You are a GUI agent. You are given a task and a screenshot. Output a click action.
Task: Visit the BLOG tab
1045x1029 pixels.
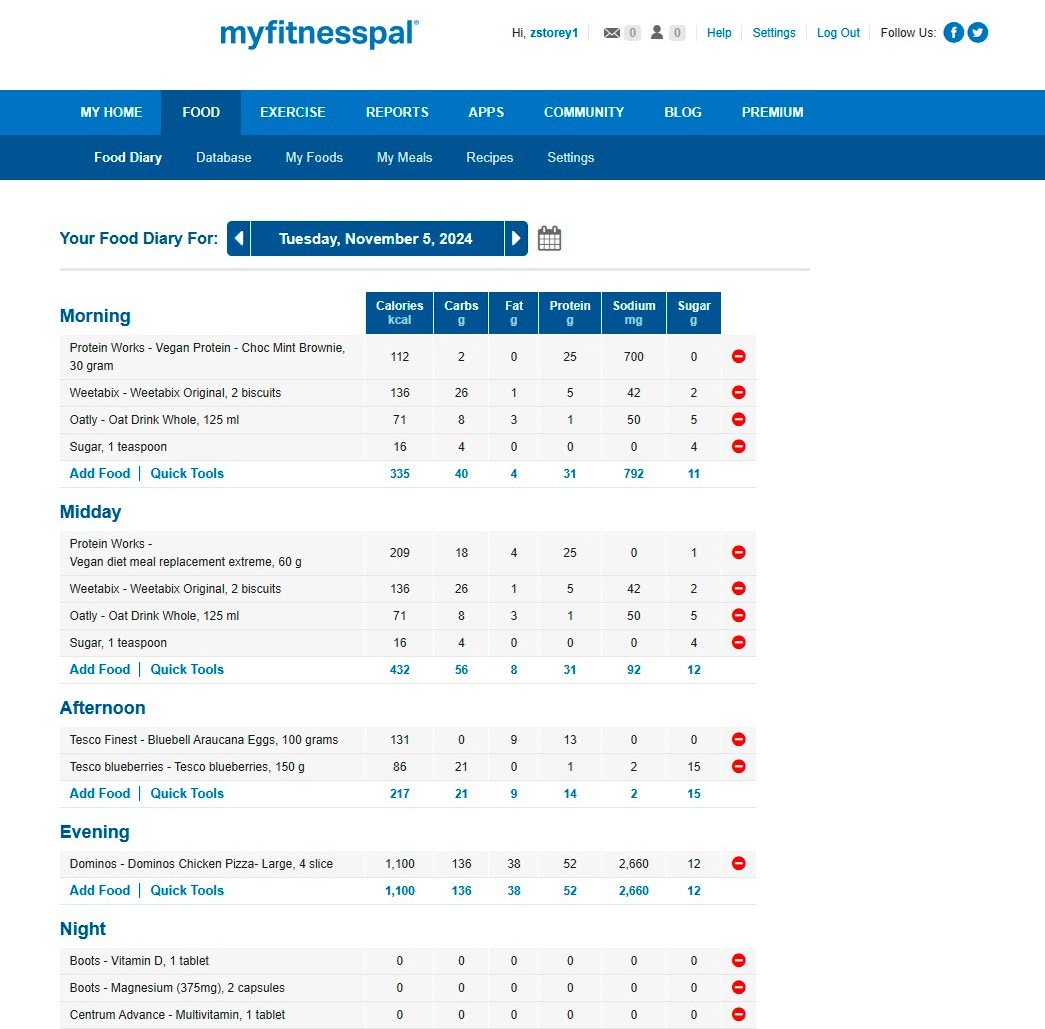pos(682,112)
